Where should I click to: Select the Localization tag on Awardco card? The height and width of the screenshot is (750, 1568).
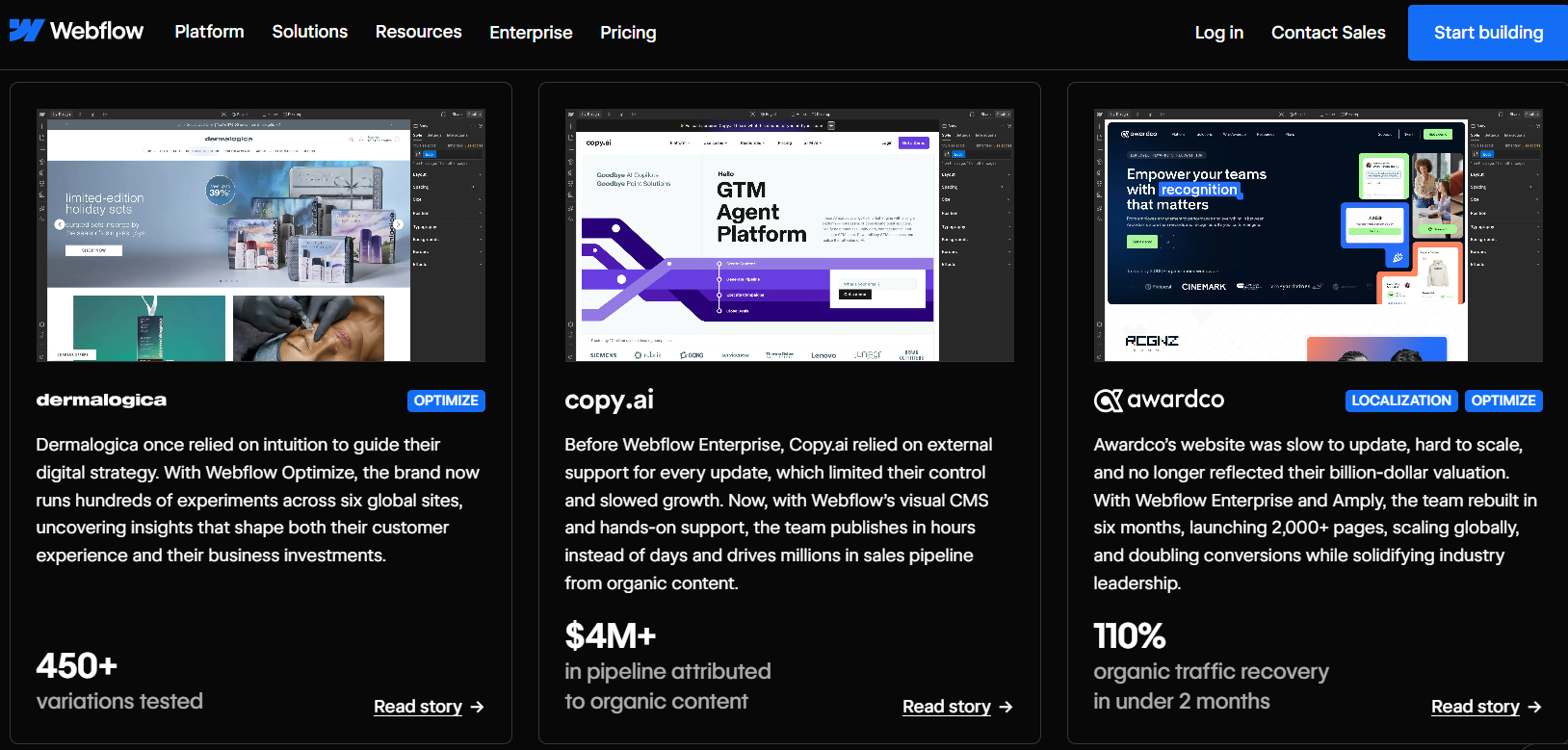click(x=1400, y=401)
